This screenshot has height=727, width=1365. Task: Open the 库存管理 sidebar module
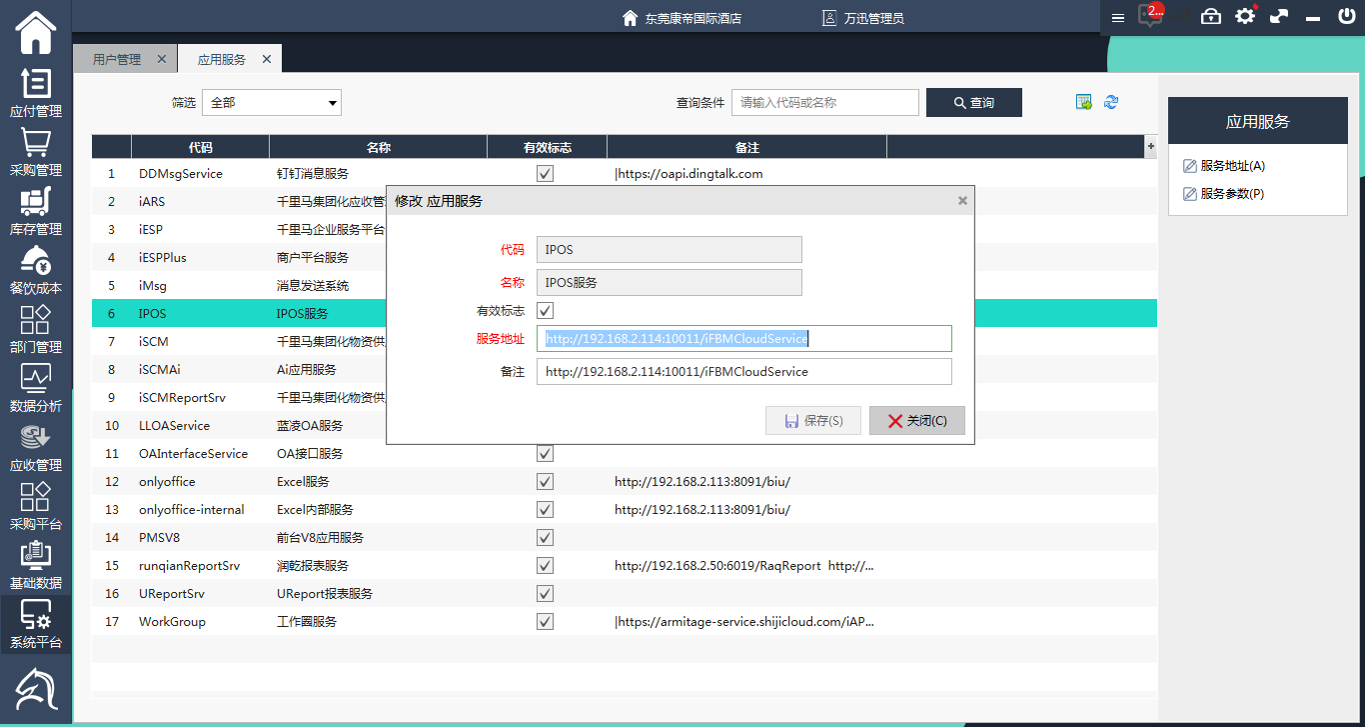point(36,211)
